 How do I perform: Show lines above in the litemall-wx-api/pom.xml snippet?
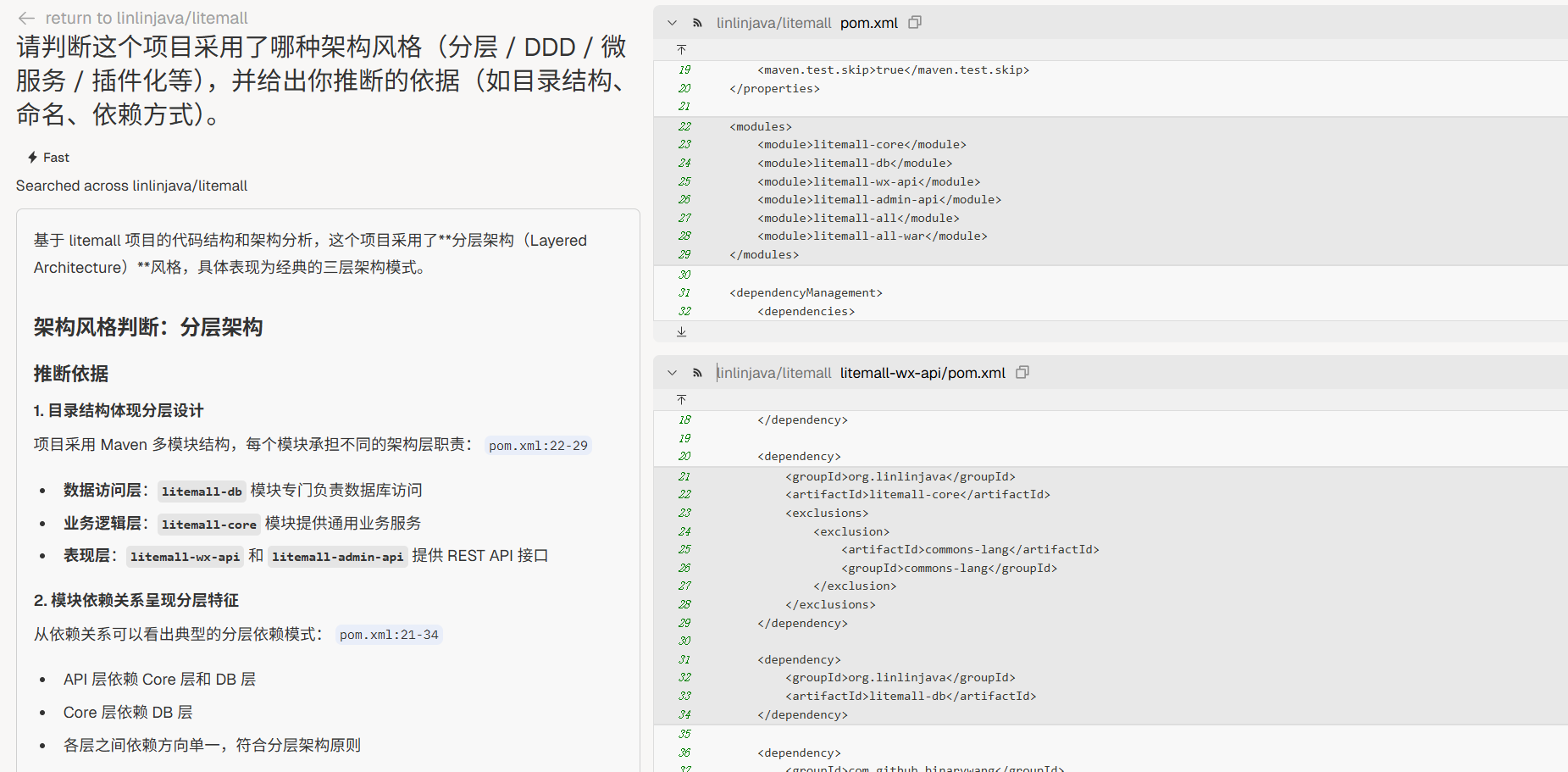pos(681,400)
